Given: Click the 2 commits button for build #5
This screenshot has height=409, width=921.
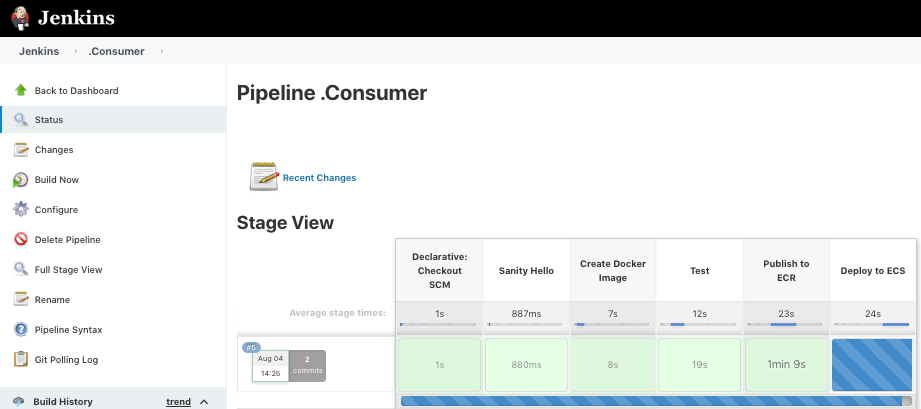Looking at the screenshot, I should coord(307,366).
